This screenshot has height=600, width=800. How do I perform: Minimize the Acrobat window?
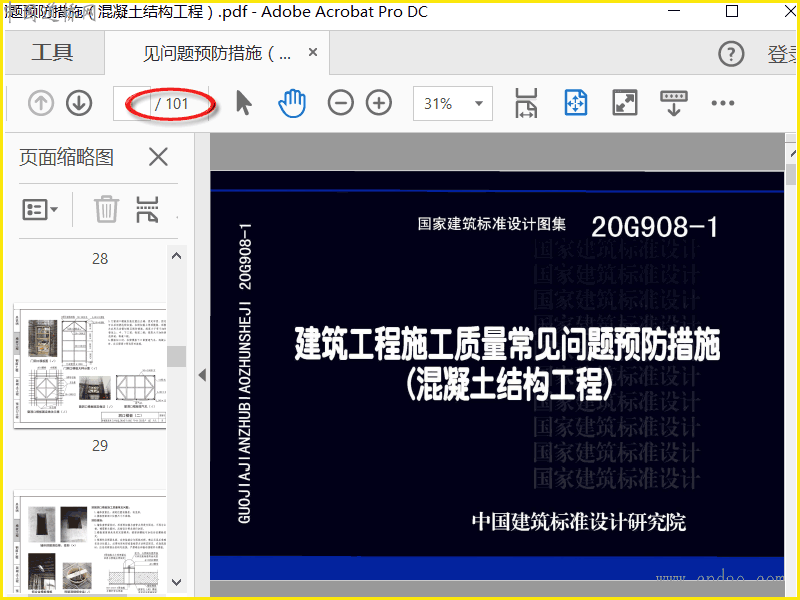coord(674,11)
